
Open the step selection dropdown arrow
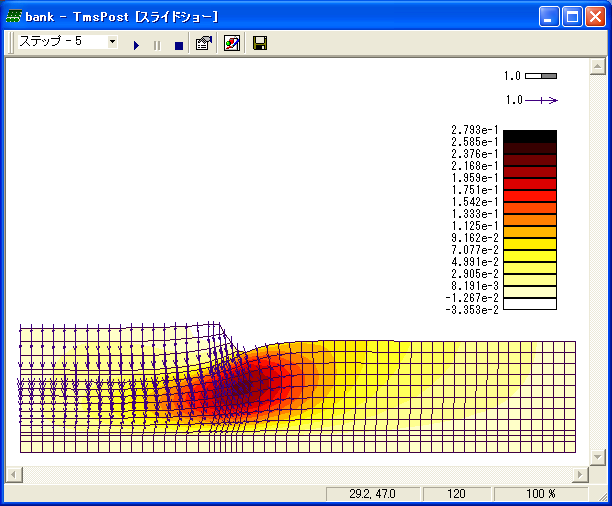point(112,41)
